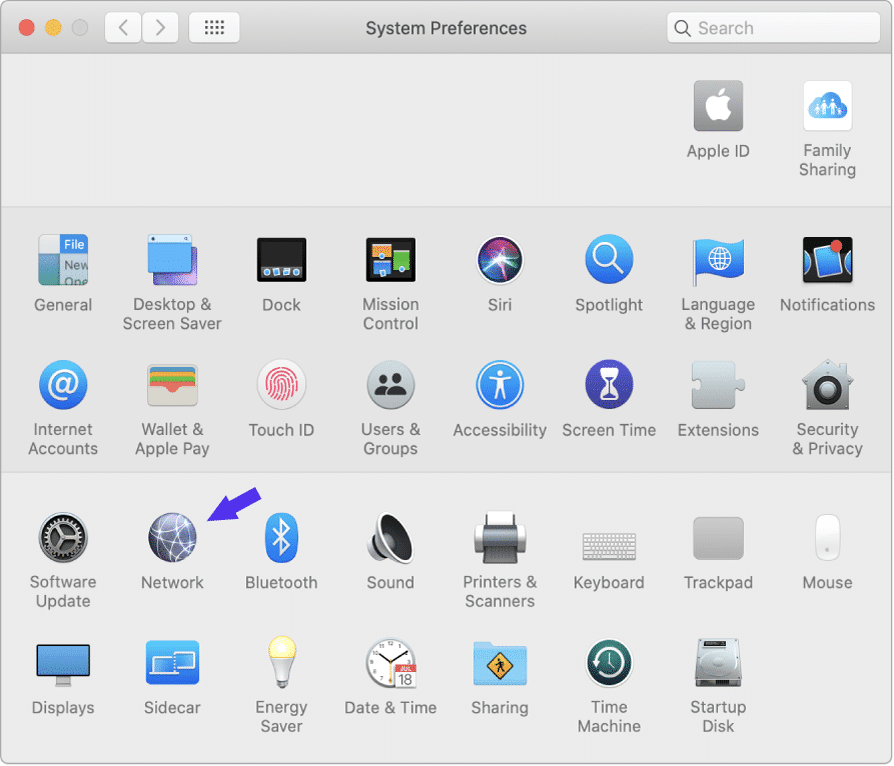Open Screen Time settings
Viewport: 894px width, 766px height.
609,385
